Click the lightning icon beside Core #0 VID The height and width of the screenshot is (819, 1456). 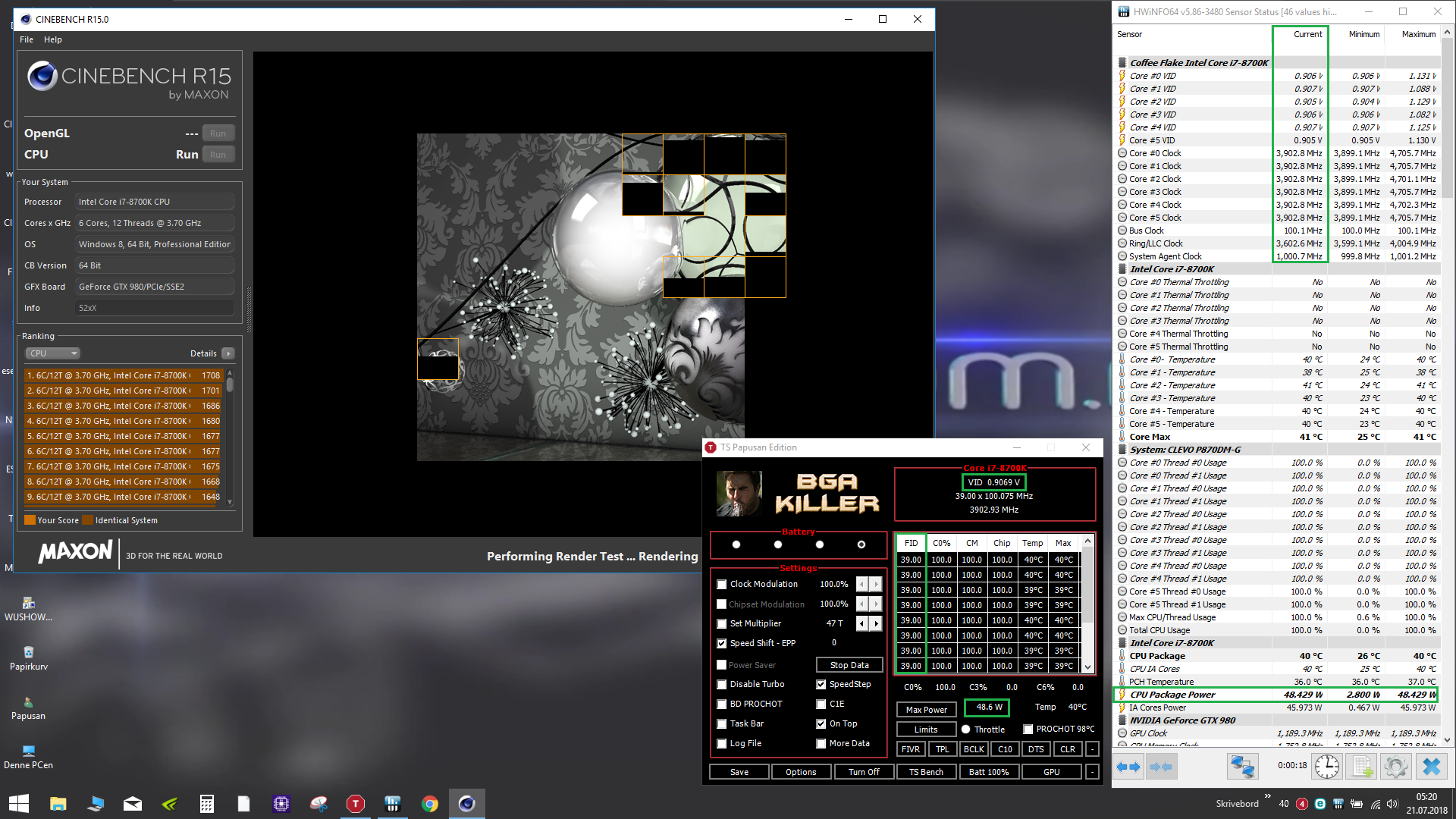tap(1122, 76)
